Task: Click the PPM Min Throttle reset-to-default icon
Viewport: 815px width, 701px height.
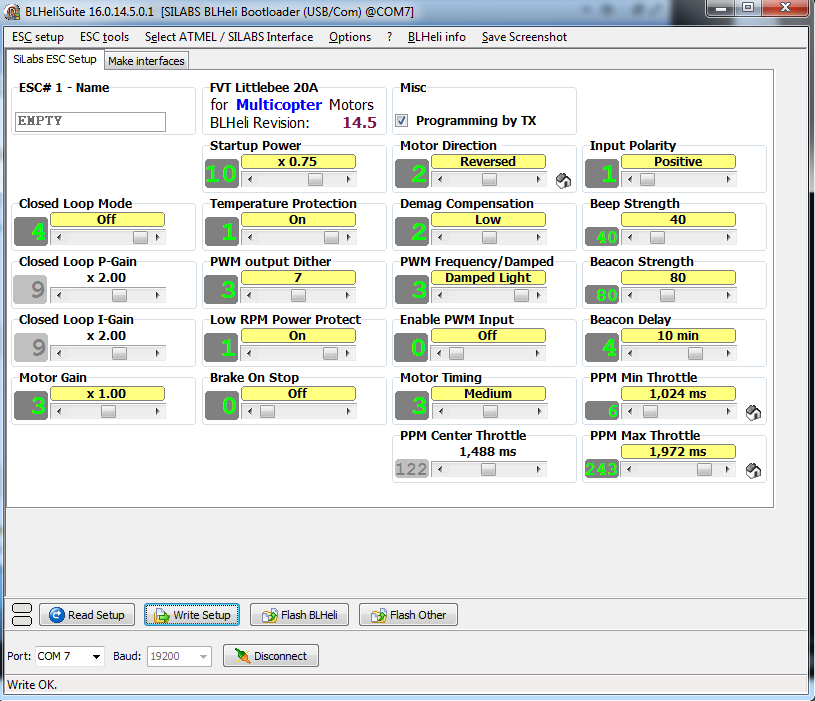Action: pos(753,413)
